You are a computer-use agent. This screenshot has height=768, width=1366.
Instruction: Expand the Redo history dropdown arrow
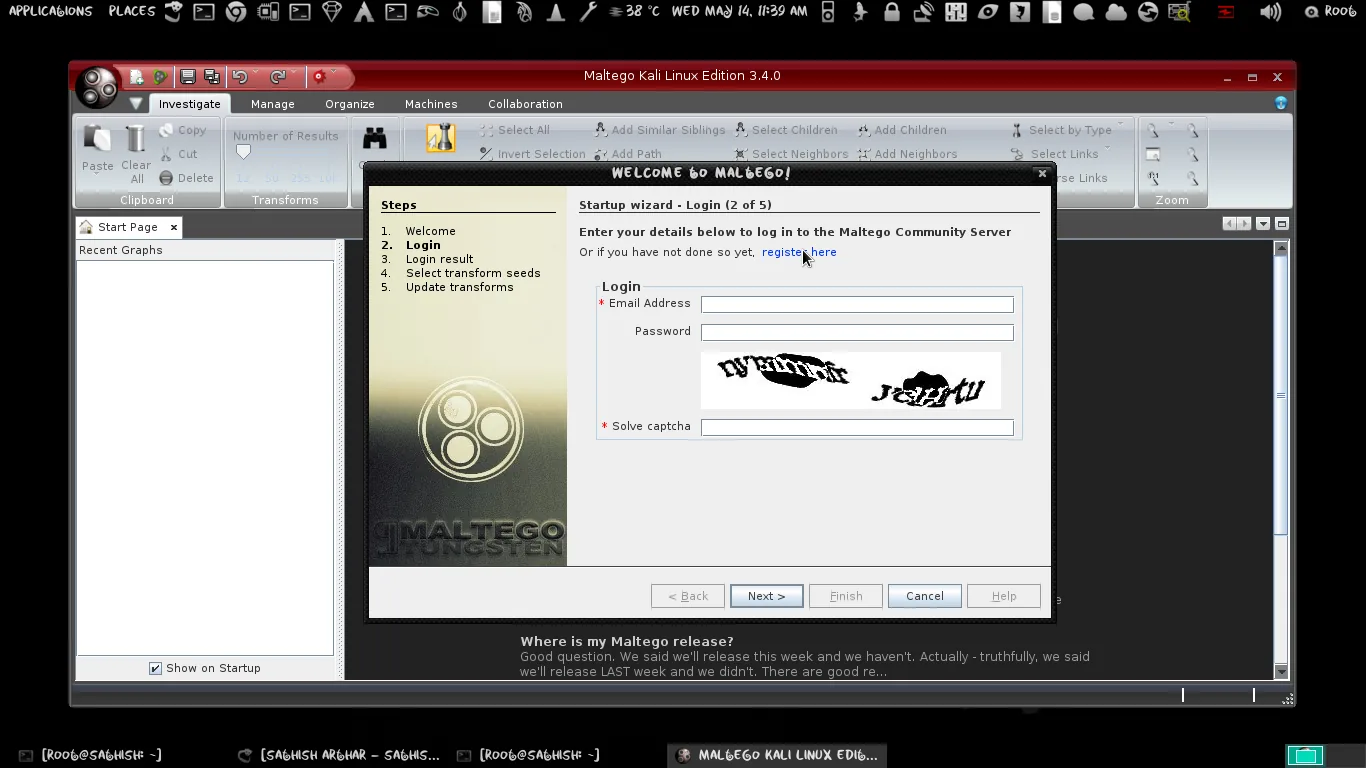[x=293, y=73]
